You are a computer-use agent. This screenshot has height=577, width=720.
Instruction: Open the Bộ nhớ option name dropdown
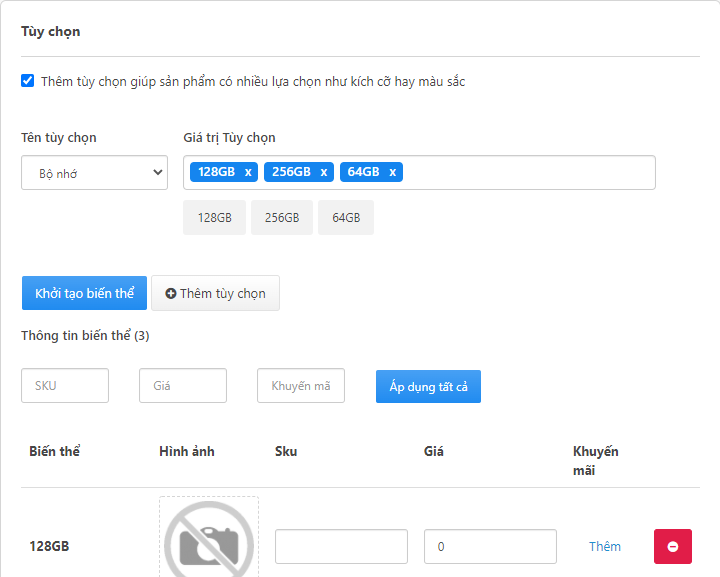(94, 173)
